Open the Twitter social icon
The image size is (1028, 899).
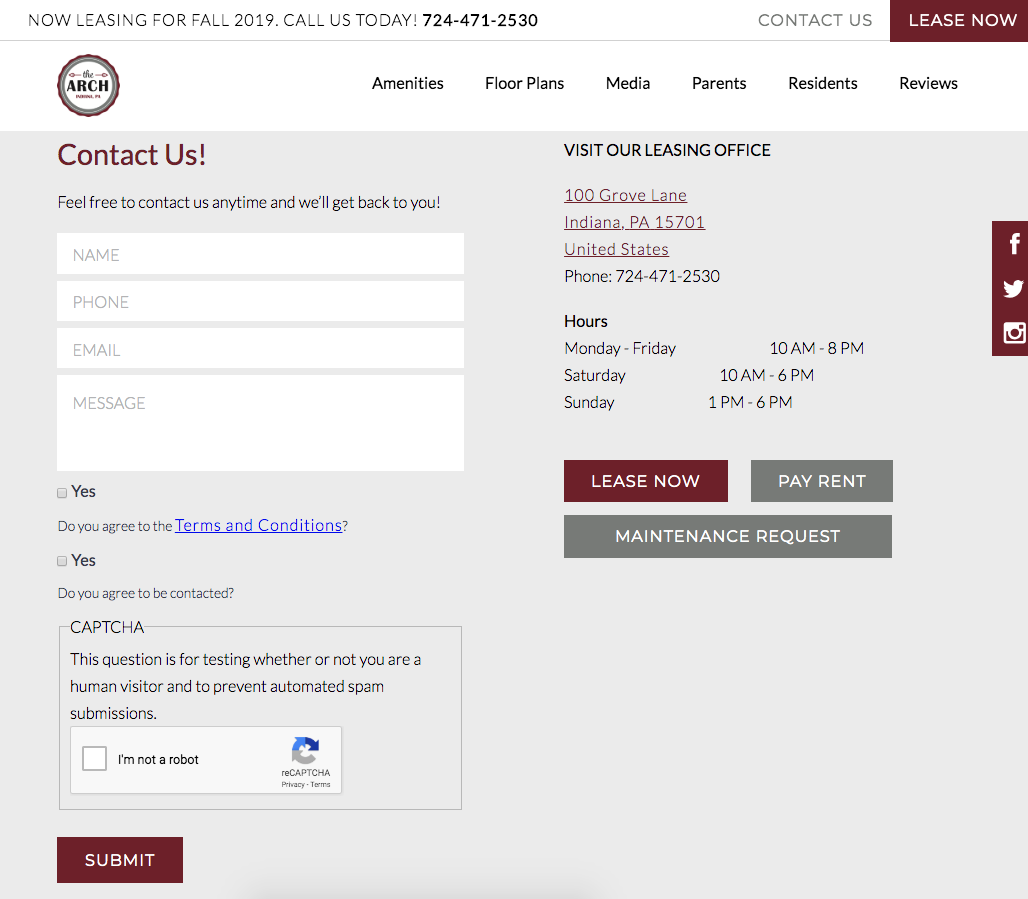coord(1014,289)
